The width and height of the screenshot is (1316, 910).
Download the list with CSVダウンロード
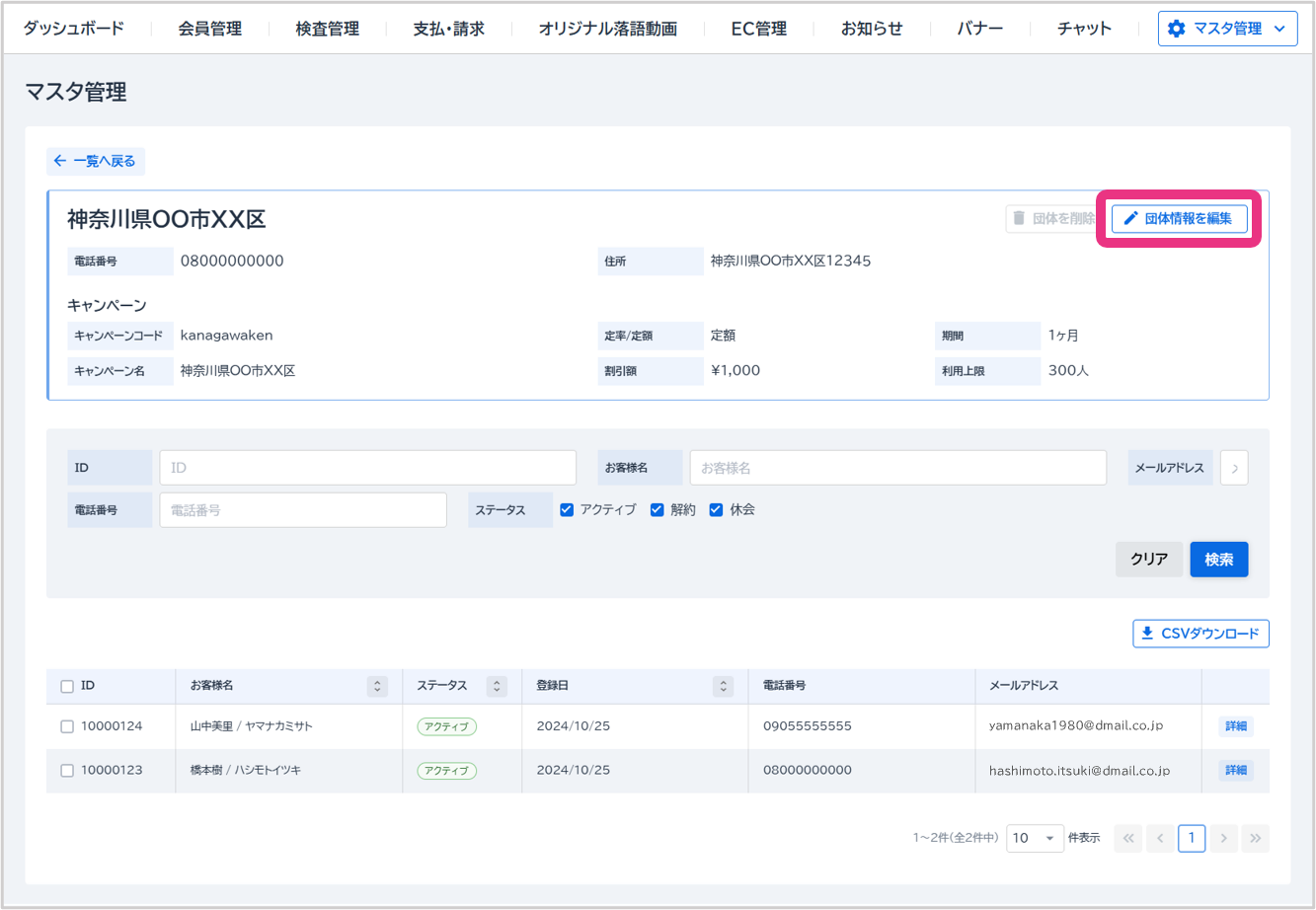click(1200, 634)
